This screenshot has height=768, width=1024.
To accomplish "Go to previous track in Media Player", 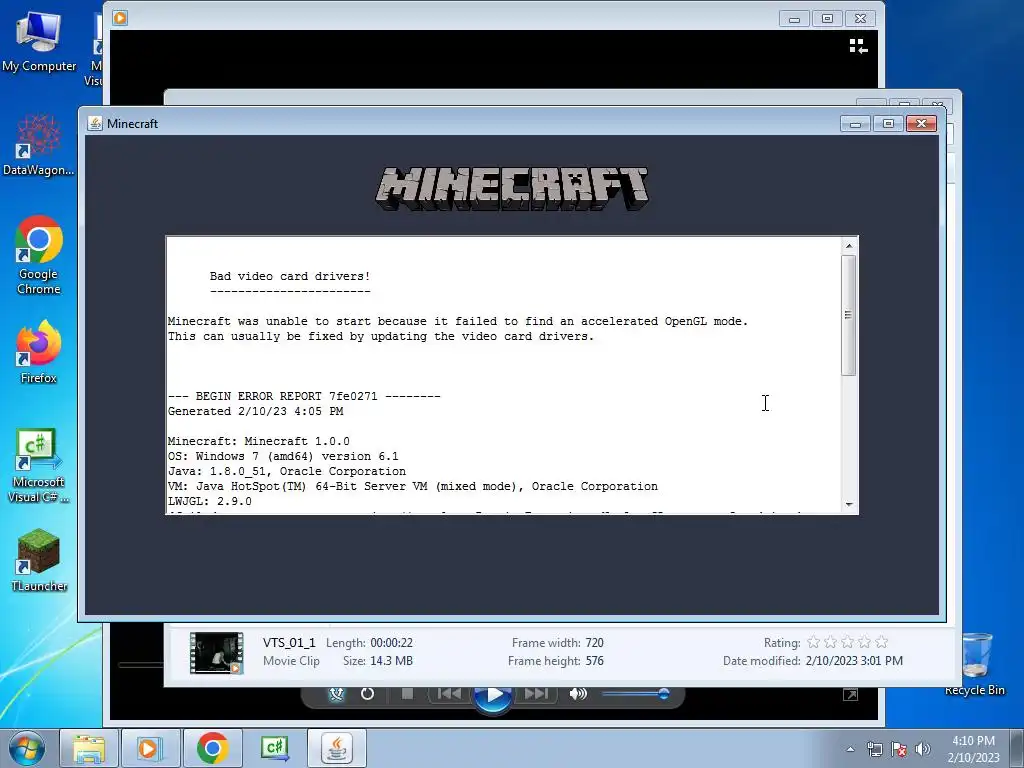I will coord(449,694).
